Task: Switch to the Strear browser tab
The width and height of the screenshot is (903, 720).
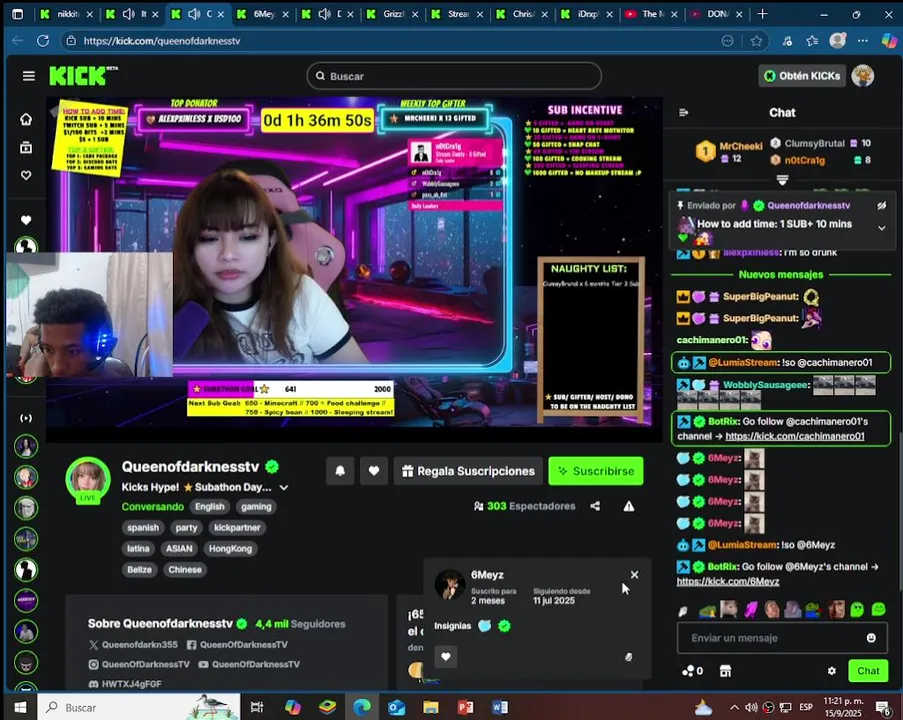Action: tap(458, 14)
